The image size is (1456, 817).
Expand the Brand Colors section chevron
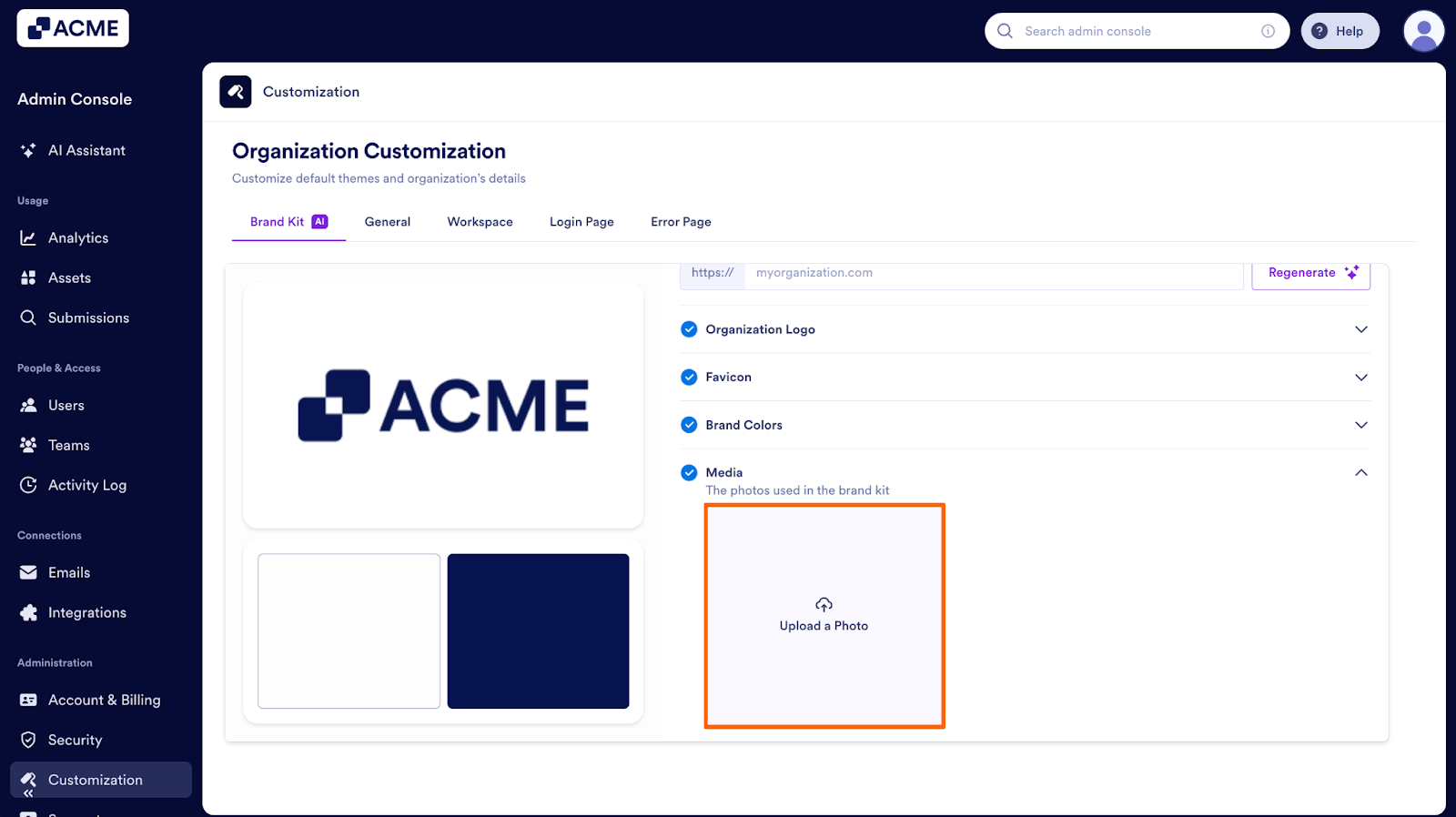coord(1361,425)
